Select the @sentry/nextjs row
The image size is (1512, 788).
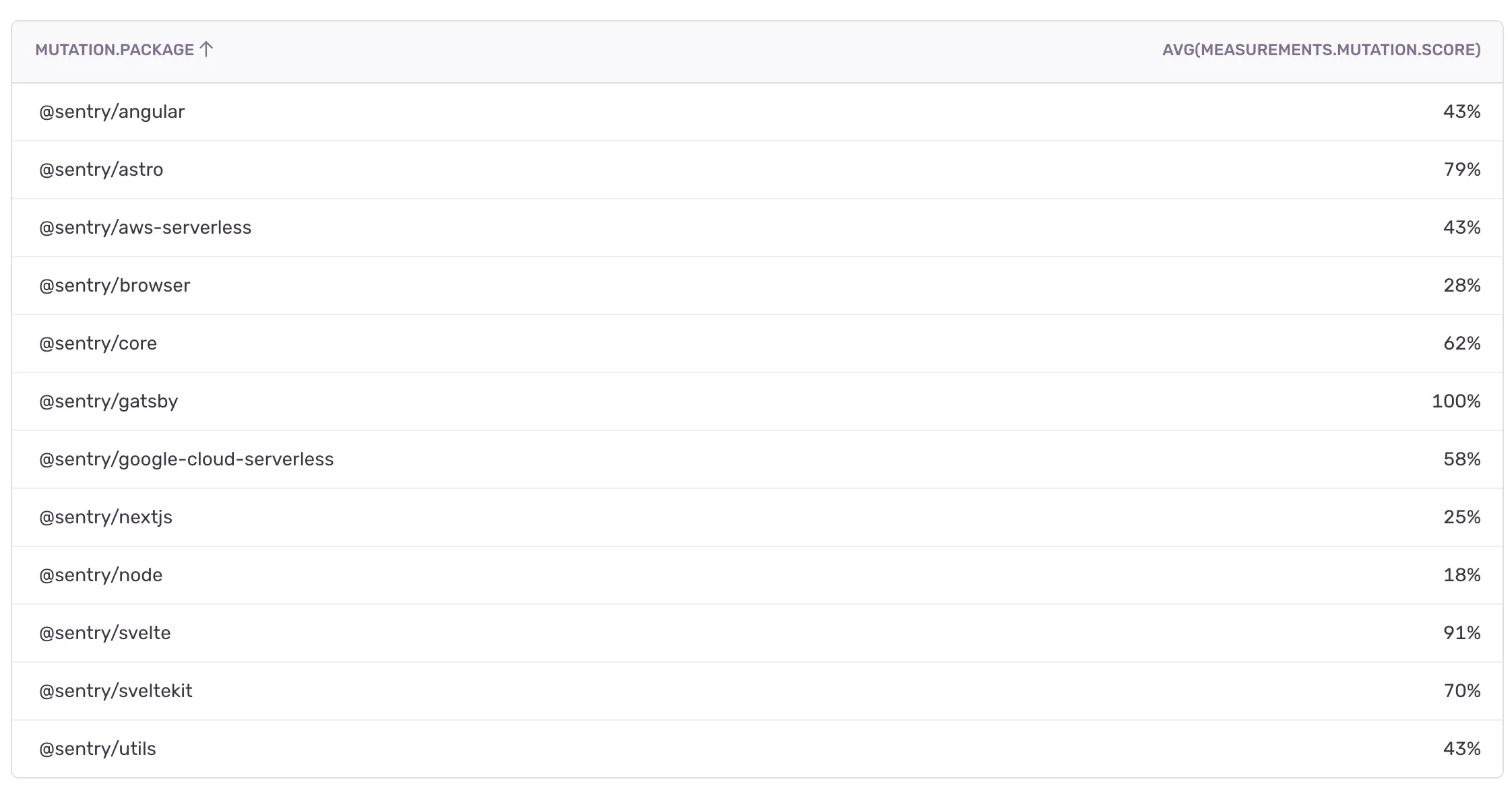[x=106, y=517]
